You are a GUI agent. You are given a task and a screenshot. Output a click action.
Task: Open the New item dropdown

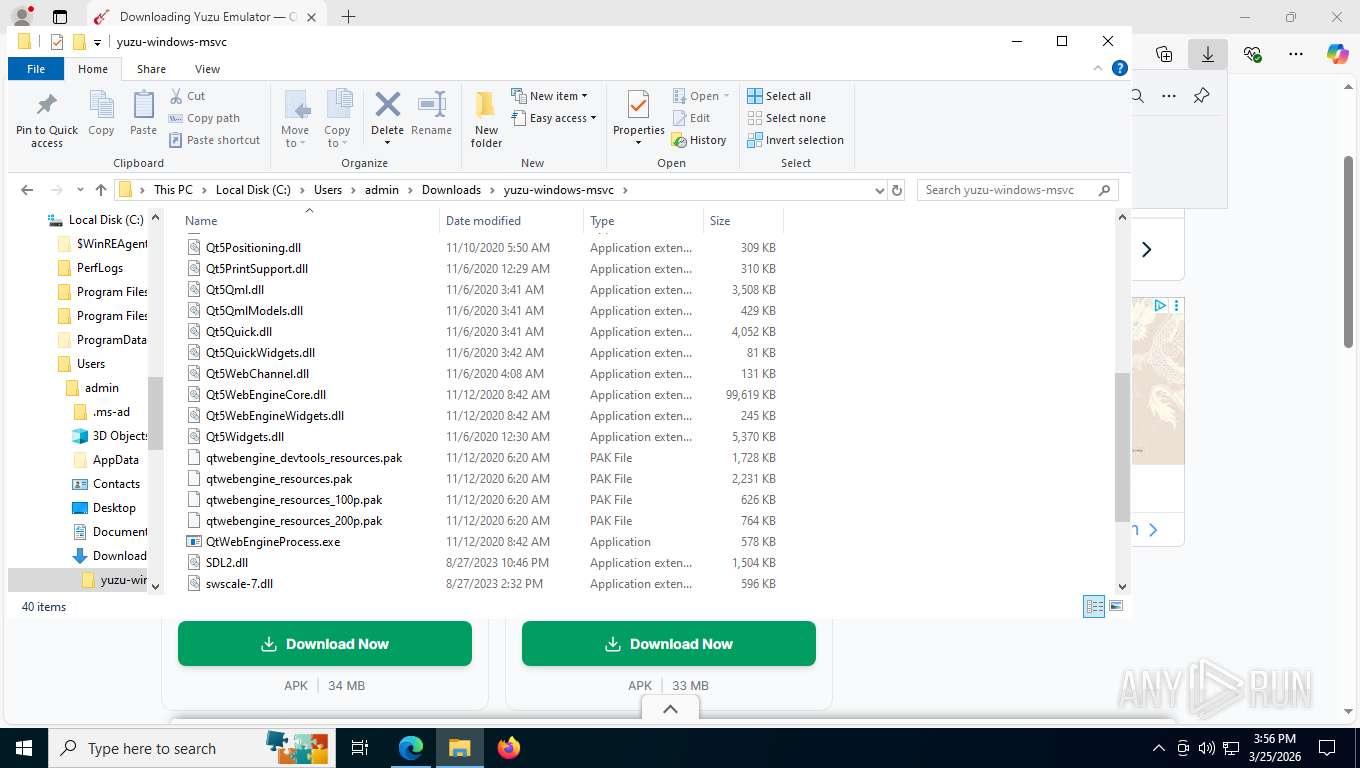(549, 96)
